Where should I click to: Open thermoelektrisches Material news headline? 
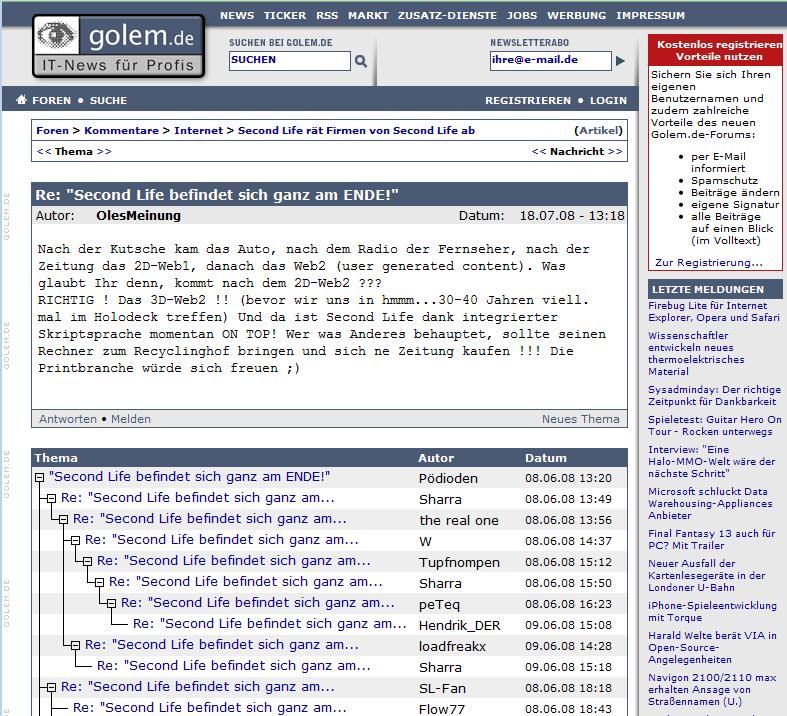point(696,354)
